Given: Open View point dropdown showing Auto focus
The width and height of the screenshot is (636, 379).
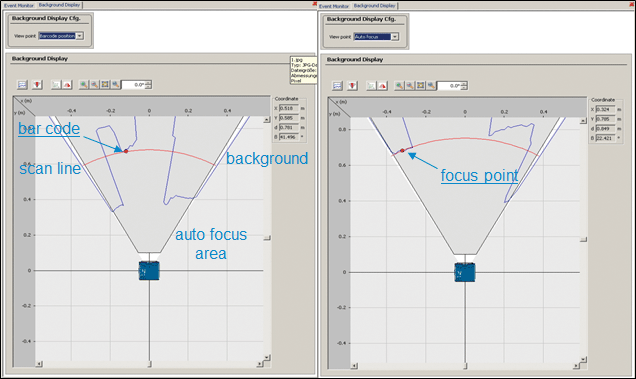Looking at the screenshot, I should [376, 37].
